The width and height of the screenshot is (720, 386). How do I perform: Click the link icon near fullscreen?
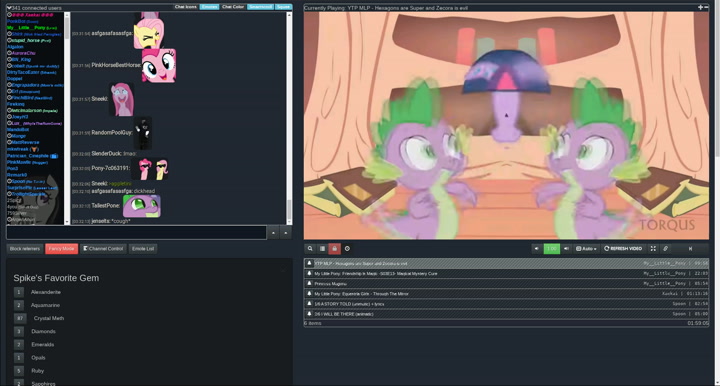pyautogui.click(x=665, y=248)
